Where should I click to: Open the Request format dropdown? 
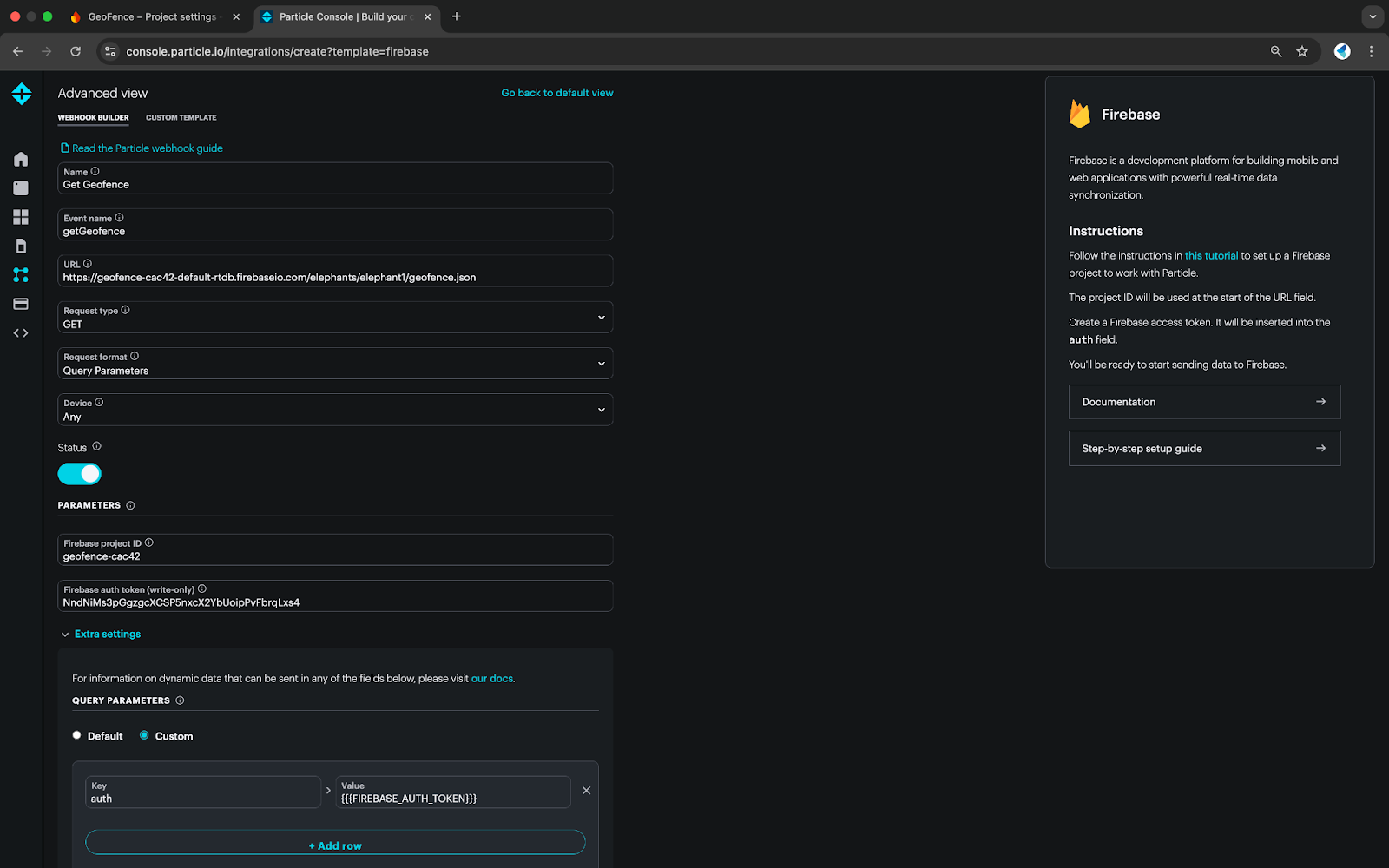pos(335,364)
